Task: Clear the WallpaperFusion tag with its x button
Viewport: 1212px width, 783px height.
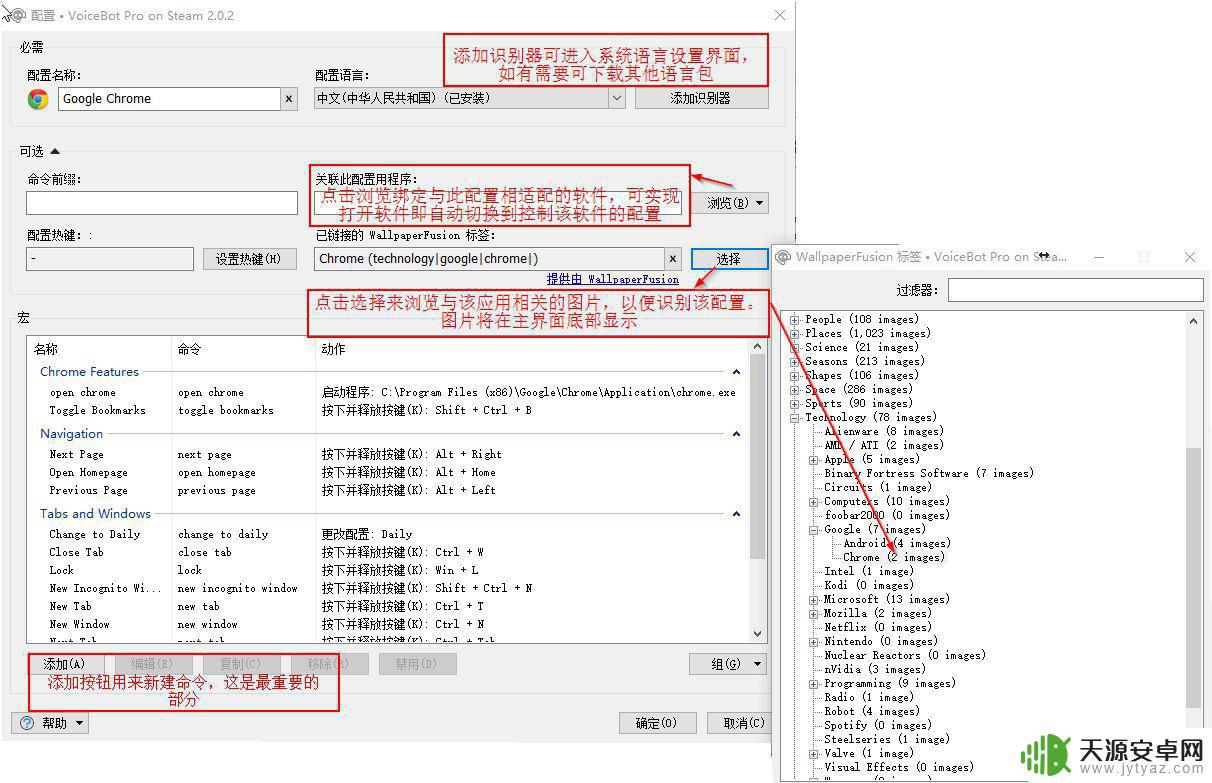Action: click(674, 259)
